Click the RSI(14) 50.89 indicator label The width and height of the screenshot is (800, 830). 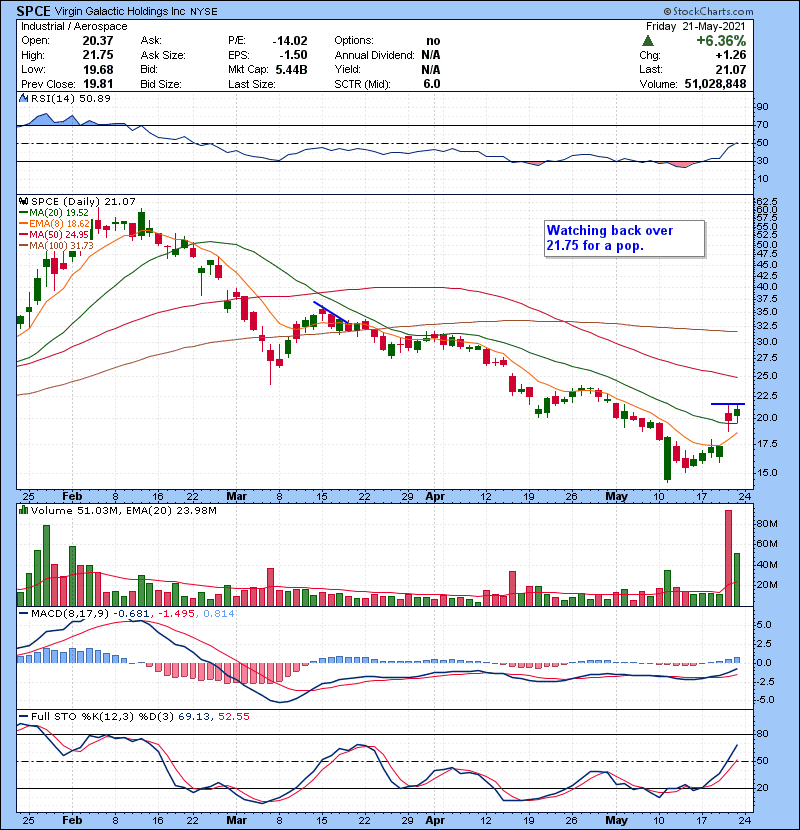click(x=71, y=98)
